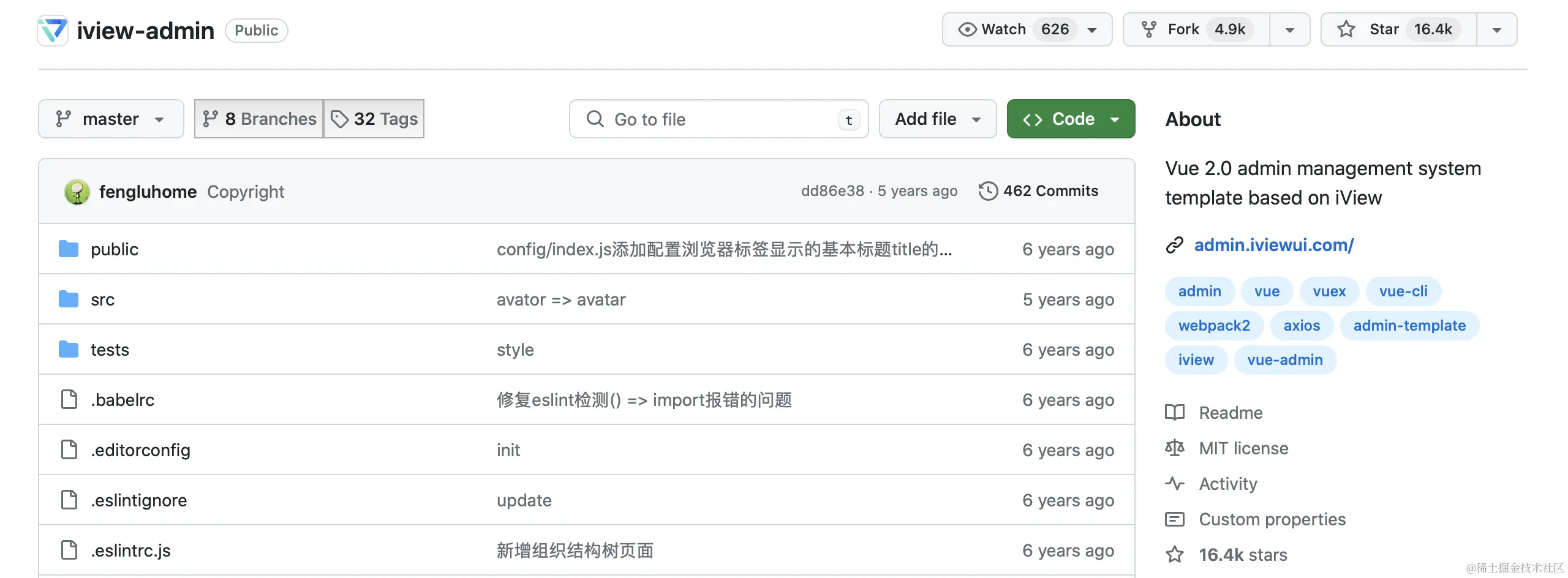Select the vuex topic tag
1568x578 pixels.
pos(1329,291)
